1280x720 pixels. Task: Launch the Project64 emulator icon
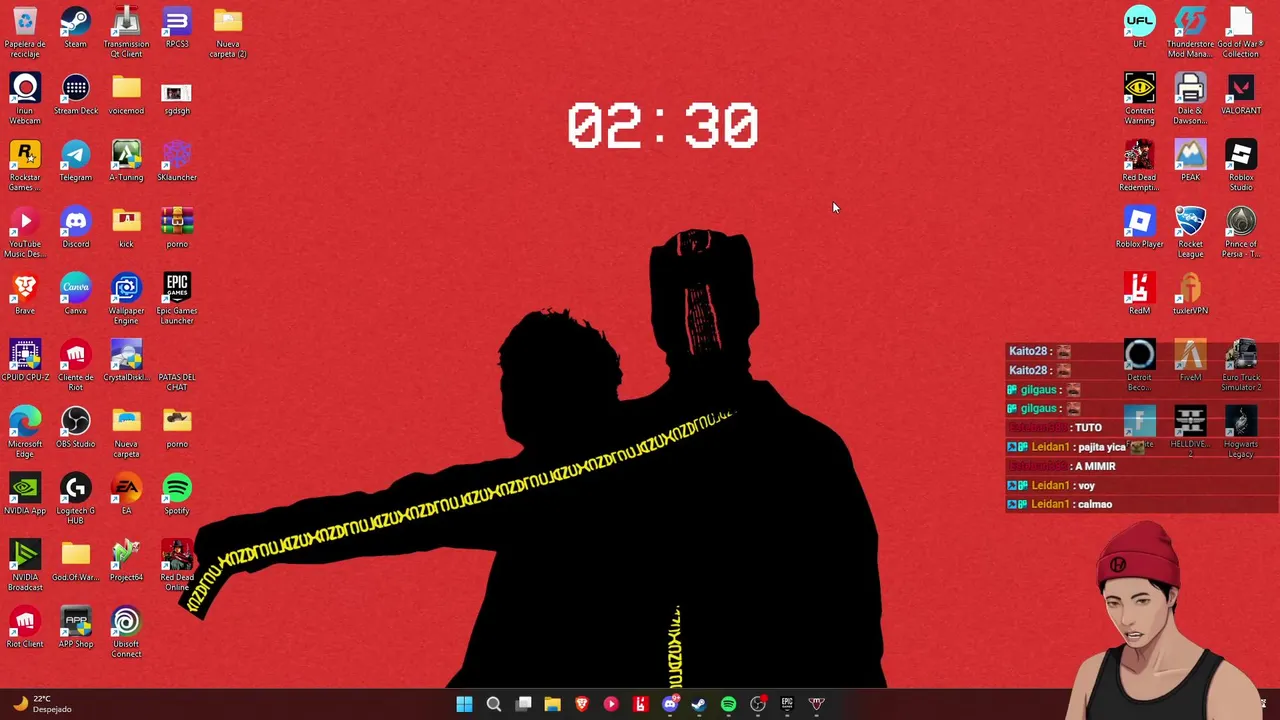[126, 561]
